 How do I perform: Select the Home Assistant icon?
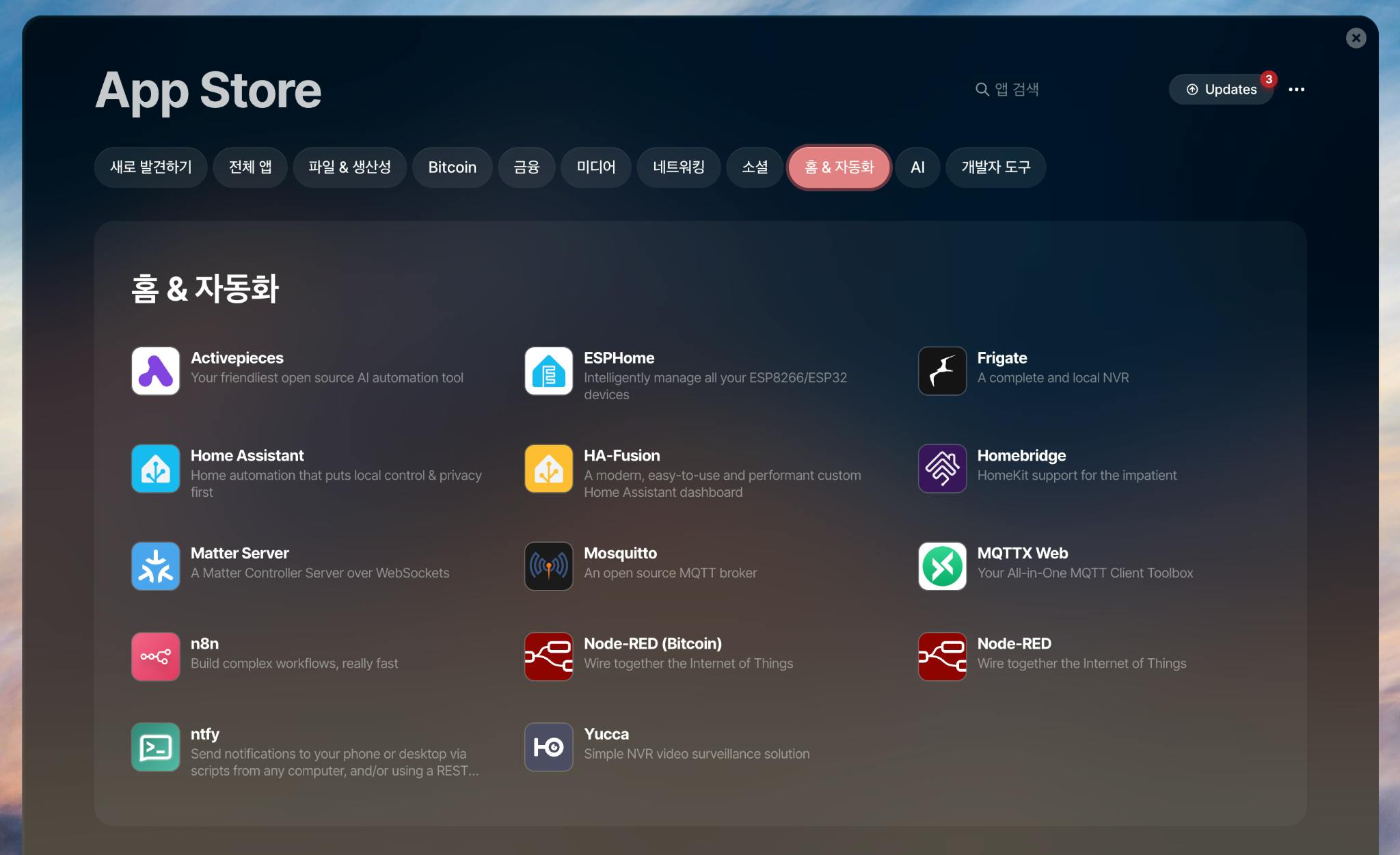click(155, 468)
